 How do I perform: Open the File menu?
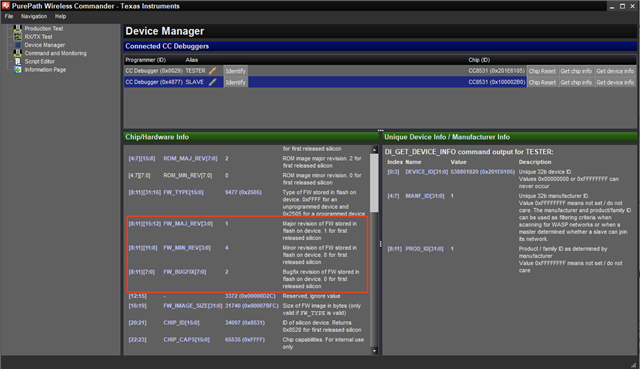coord(9,16)
